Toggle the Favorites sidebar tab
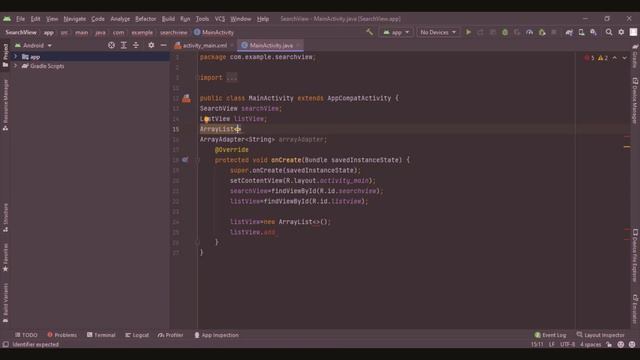The width and height of the screenshot is (640, 360). (5, 257)
